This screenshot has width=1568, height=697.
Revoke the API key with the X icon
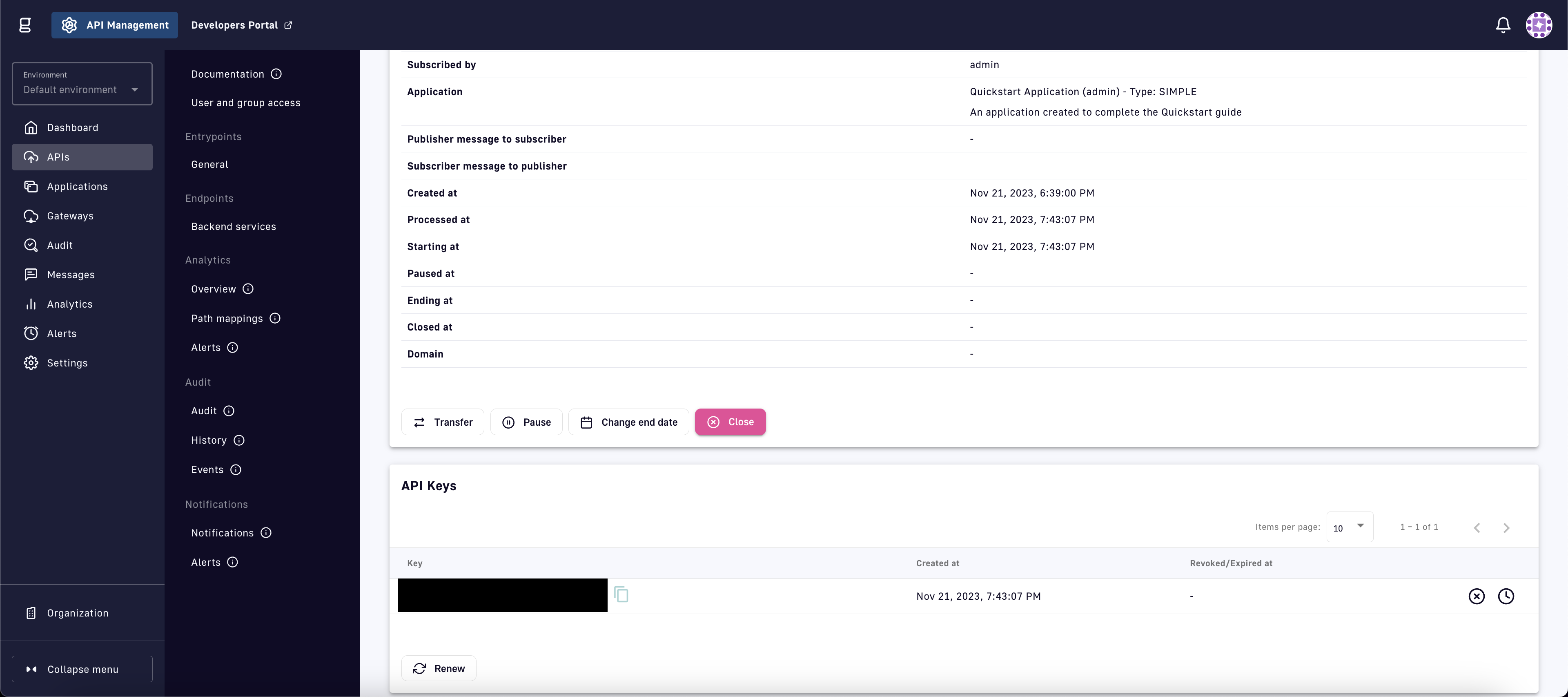[x=1476, y=596]
